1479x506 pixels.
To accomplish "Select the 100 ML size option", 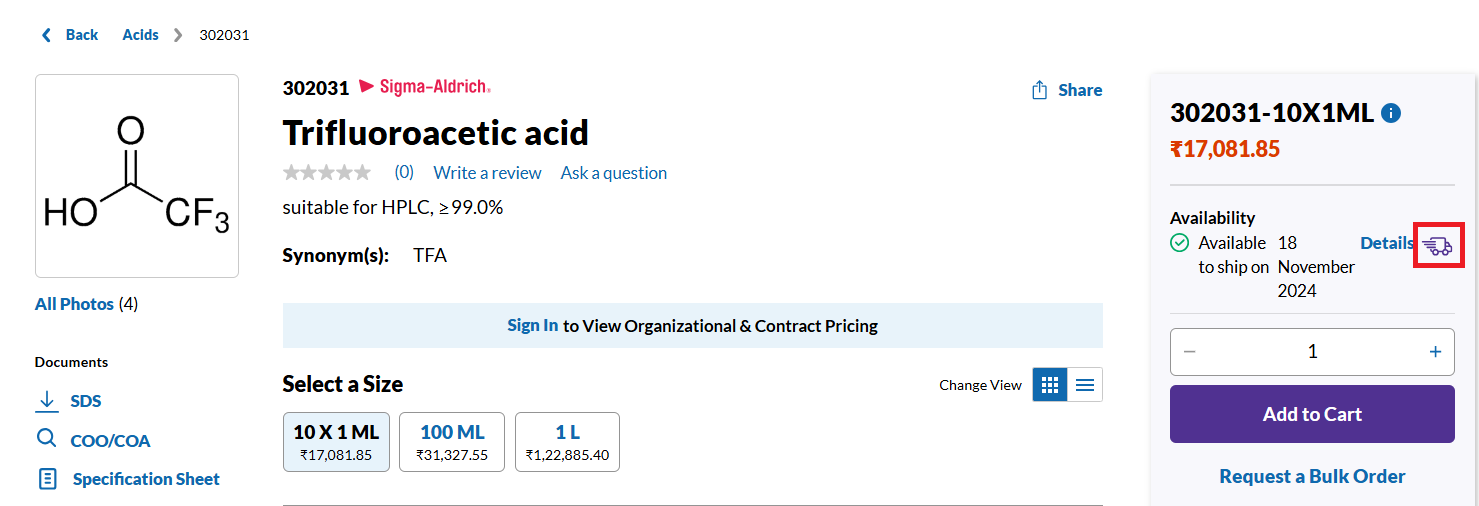I will pos(452,442).
